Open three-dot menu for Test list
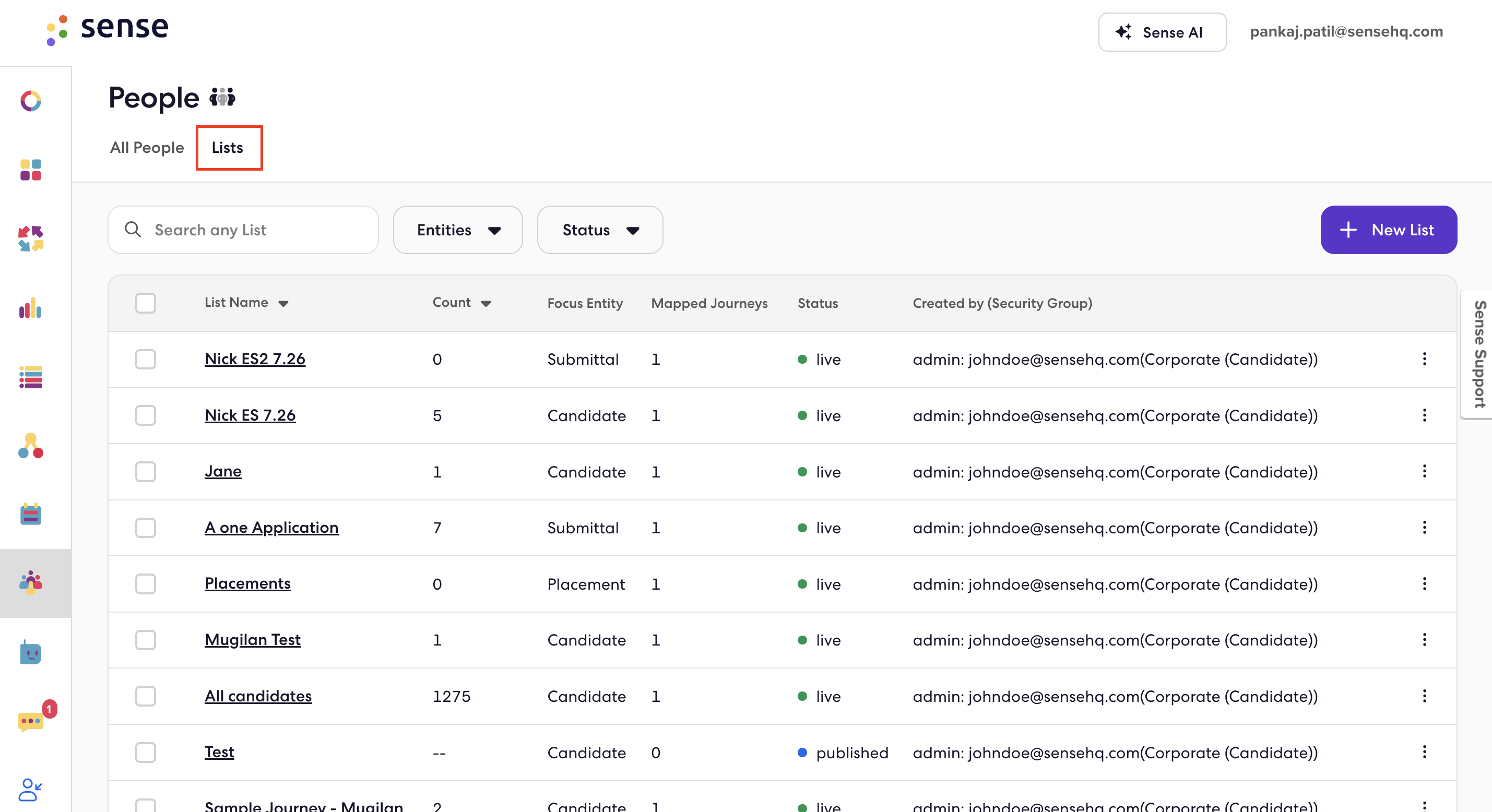The image size is (1492, 812). coord(1424,753)
